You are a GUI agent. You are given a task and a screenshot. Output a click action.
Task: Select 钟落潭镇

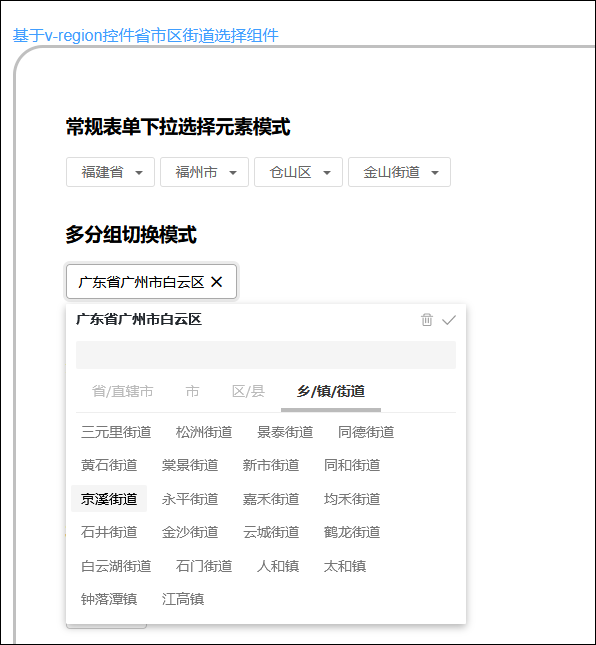point(109,599)
